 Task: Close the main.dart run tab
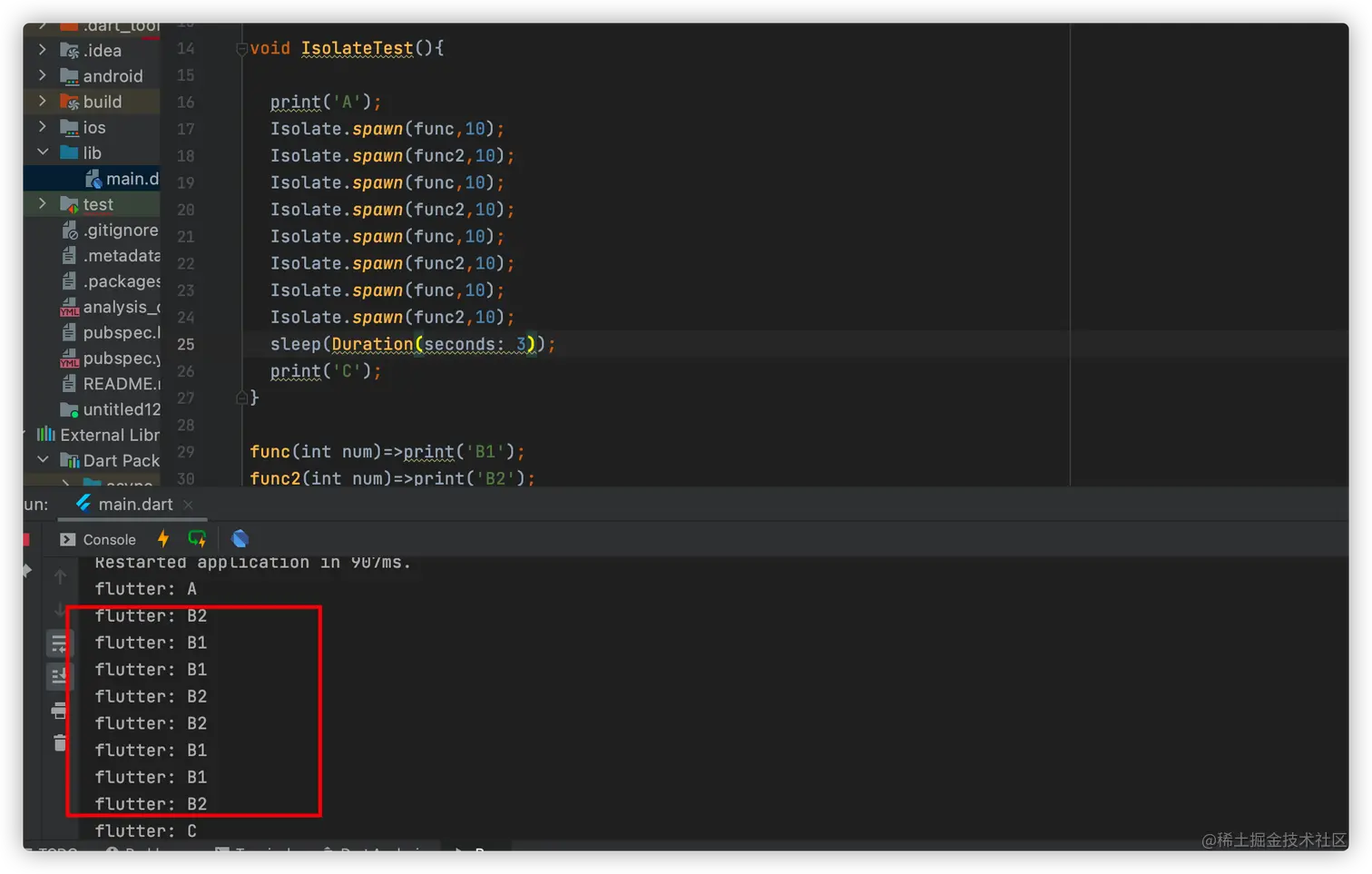click(x=188, y=505)
